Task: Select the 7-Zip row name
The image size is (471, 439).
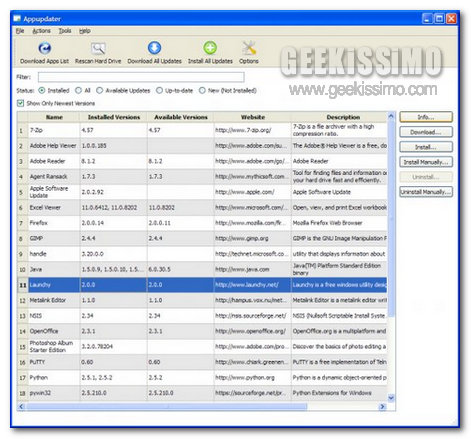Action: point(36,130)
